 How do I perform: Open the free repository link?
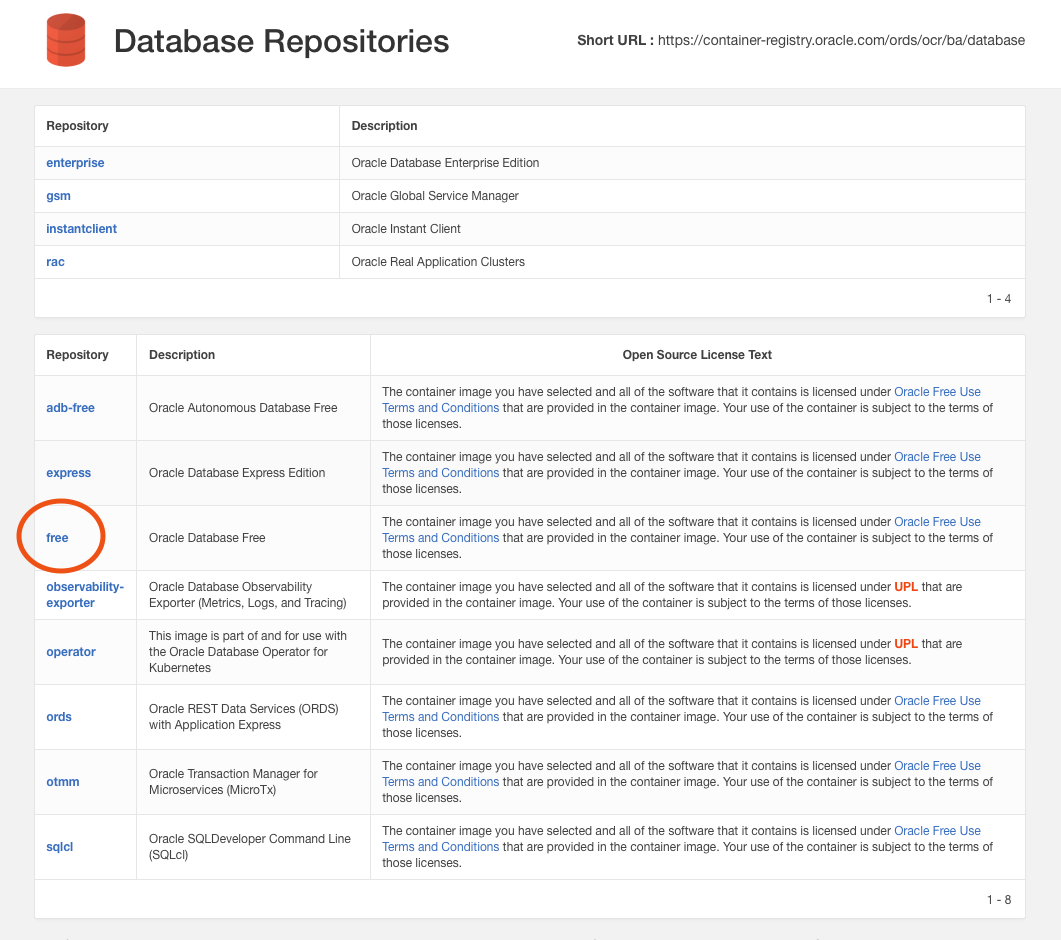tap(57, 538)
